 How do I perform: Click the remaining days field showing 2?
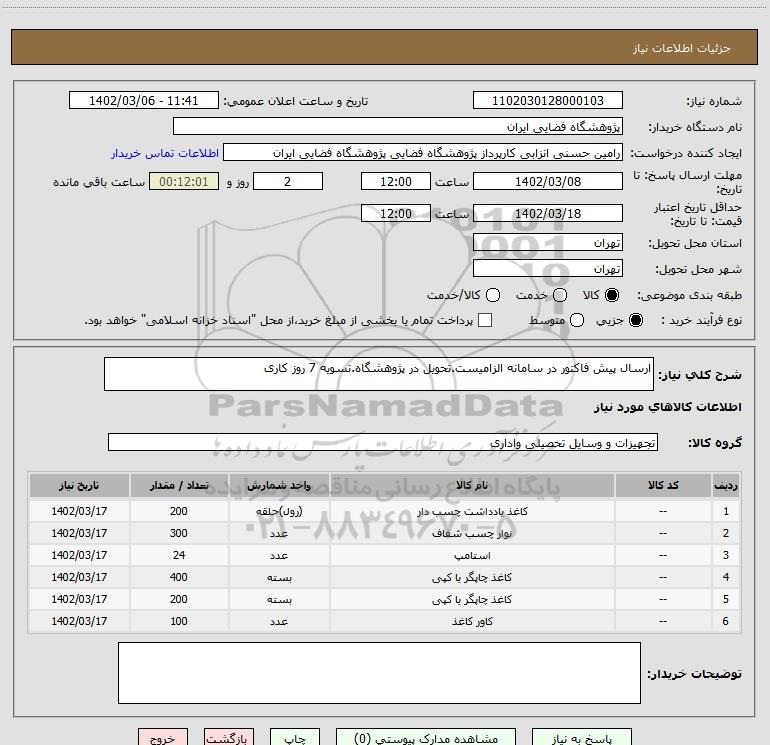click(288, 181)
